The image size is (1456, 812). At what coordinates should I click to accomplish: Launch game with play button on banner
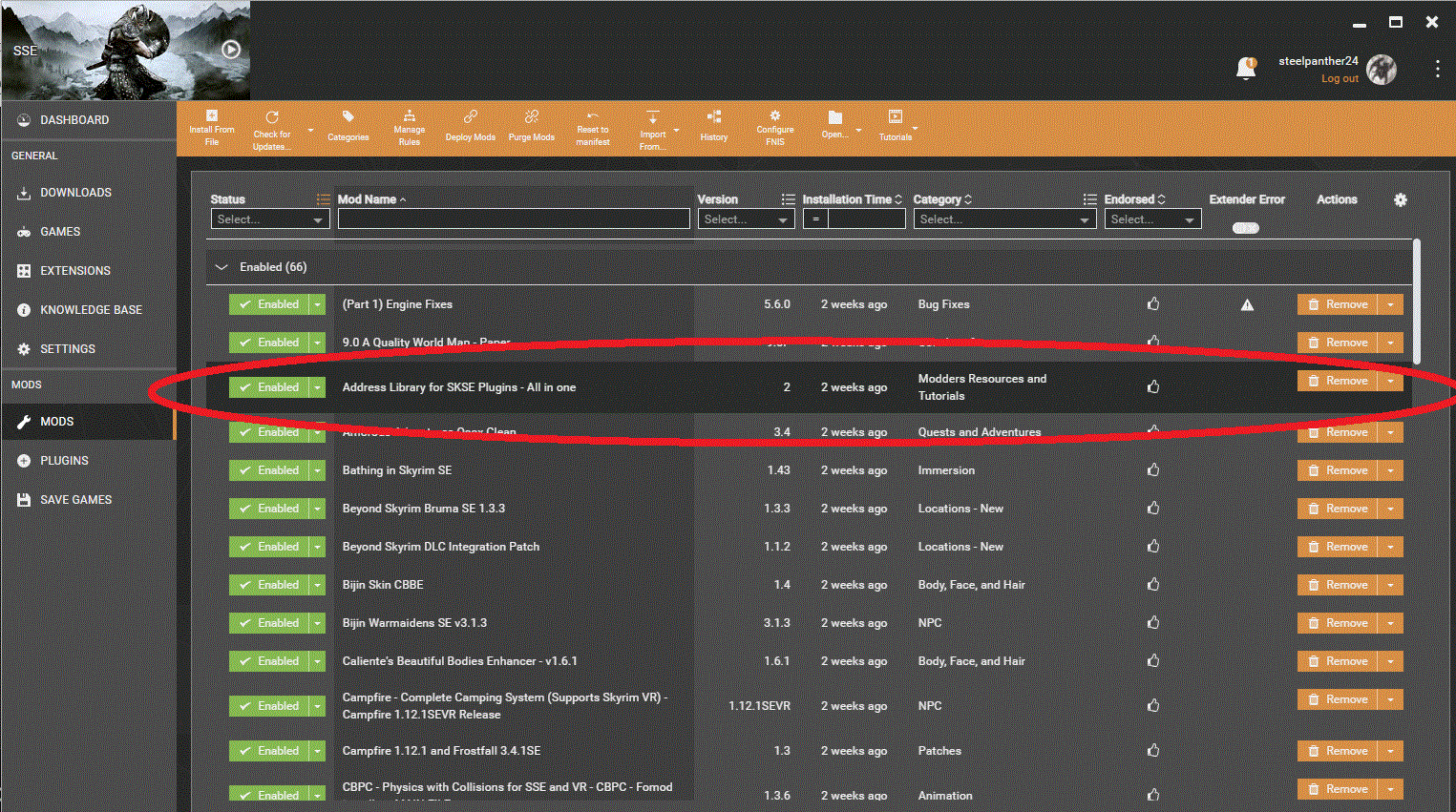pos(231,50)
